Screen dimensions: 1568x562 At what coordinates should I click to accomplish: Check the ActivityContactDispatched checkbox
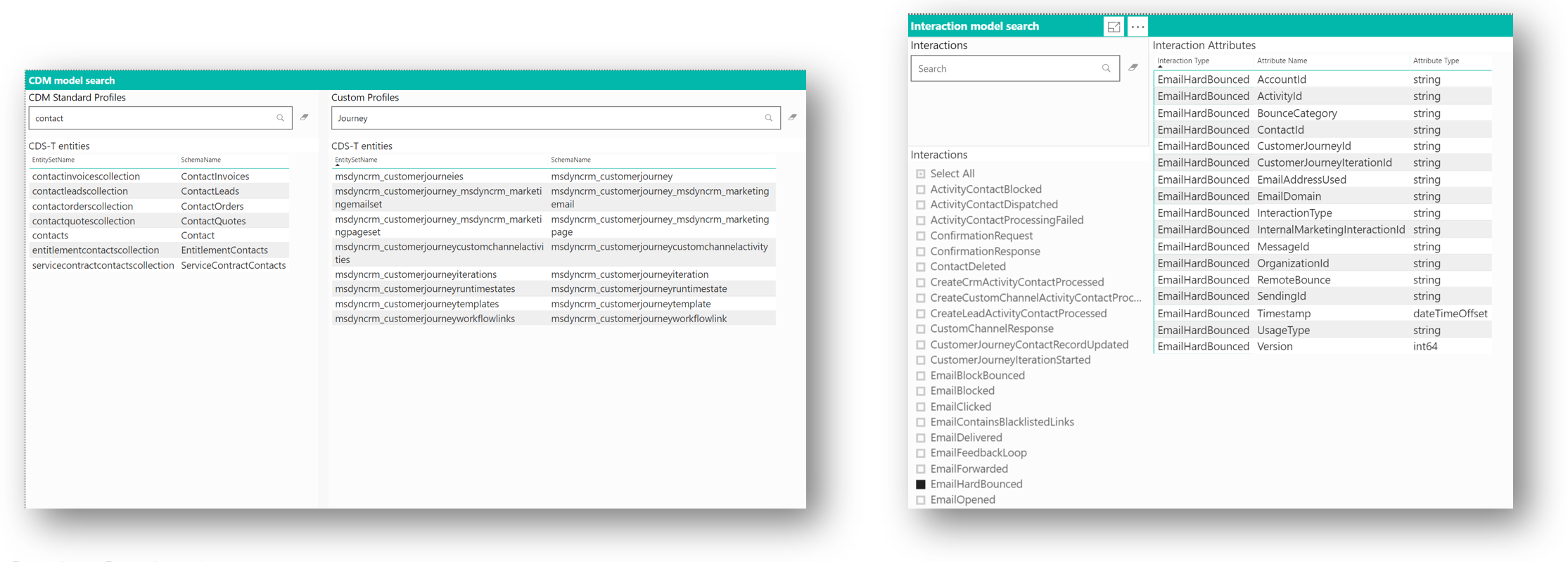pyautogui.click(x=921, y=205)
